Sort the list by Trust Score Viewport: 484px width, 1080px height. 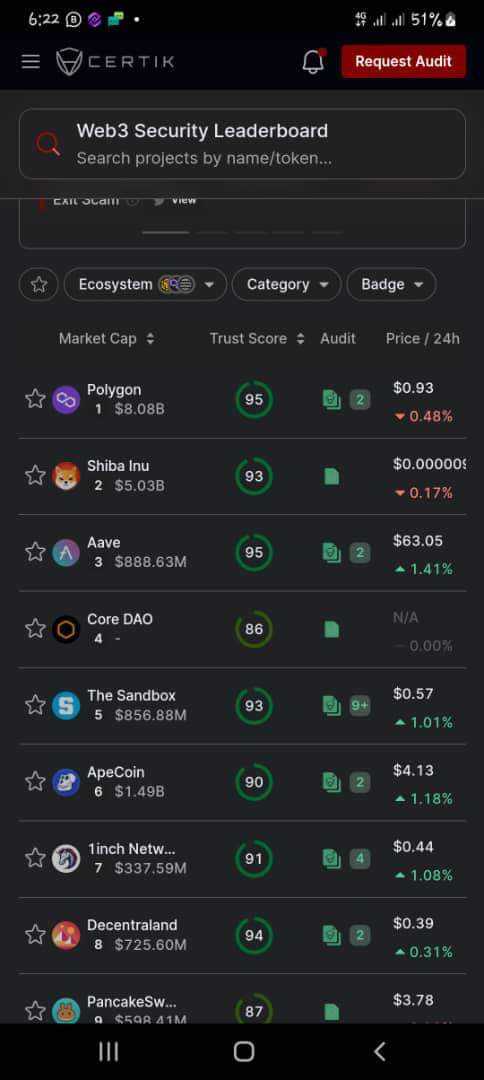(x=257, y=338)
